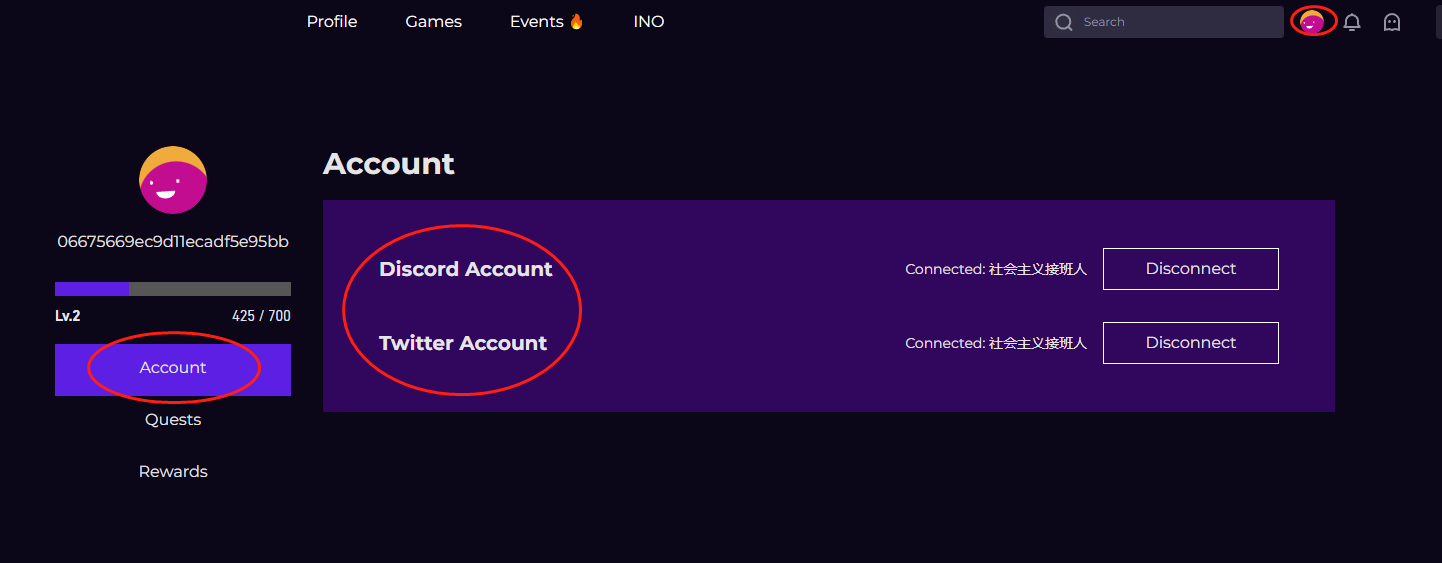The width and height of the screenshot is (1442, 563).
Task: Click the fire icon beside Events
Action: coord(576,21)
